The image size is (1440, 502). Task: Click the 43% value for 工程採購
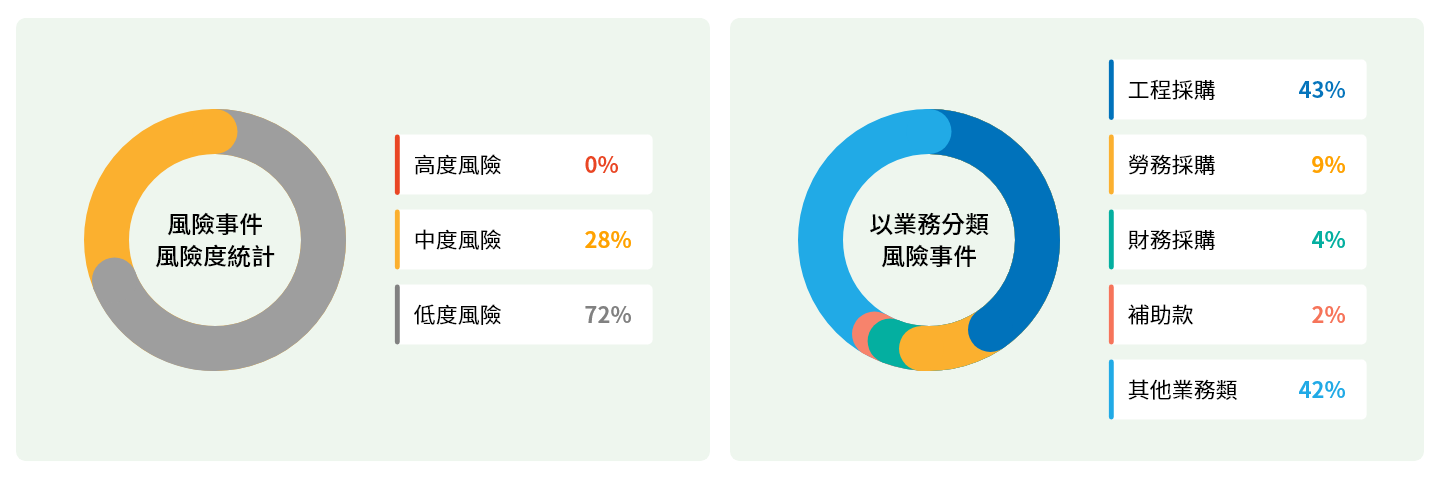1321,90
